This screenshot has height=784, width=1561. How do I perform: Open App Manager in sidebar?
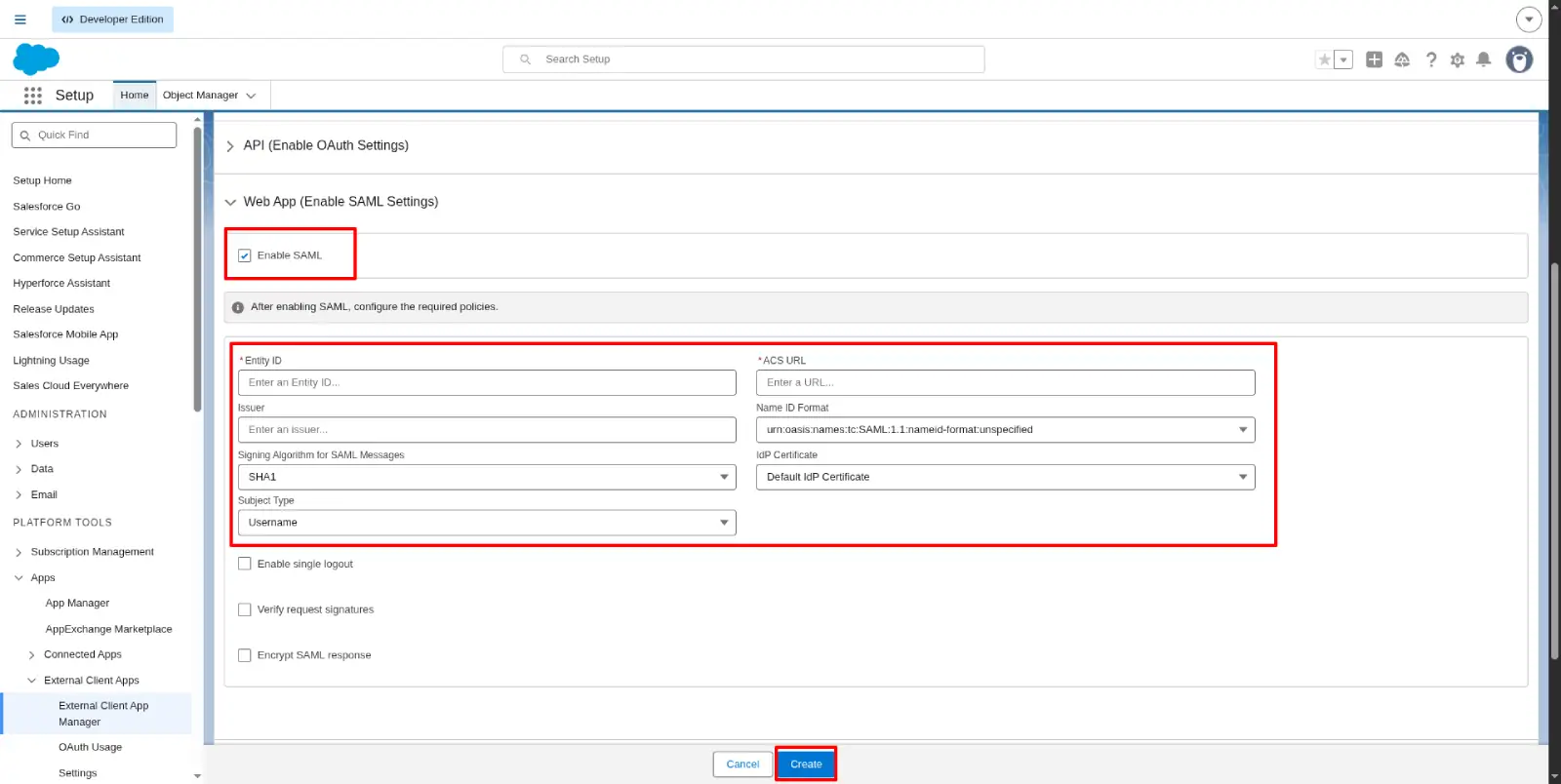click(77, 604)
